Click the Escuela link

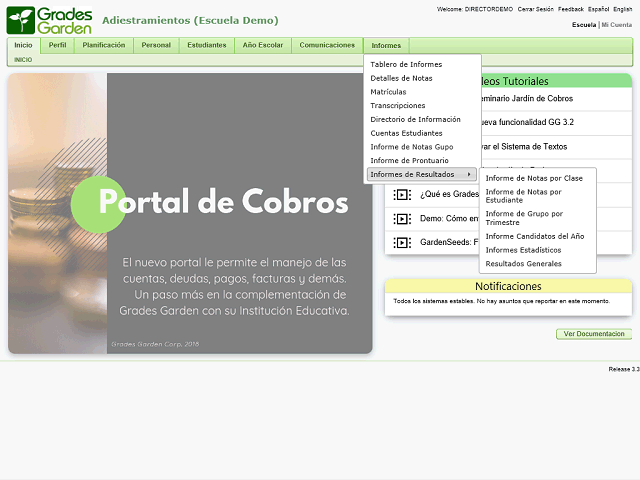click(x=584, y=25)
